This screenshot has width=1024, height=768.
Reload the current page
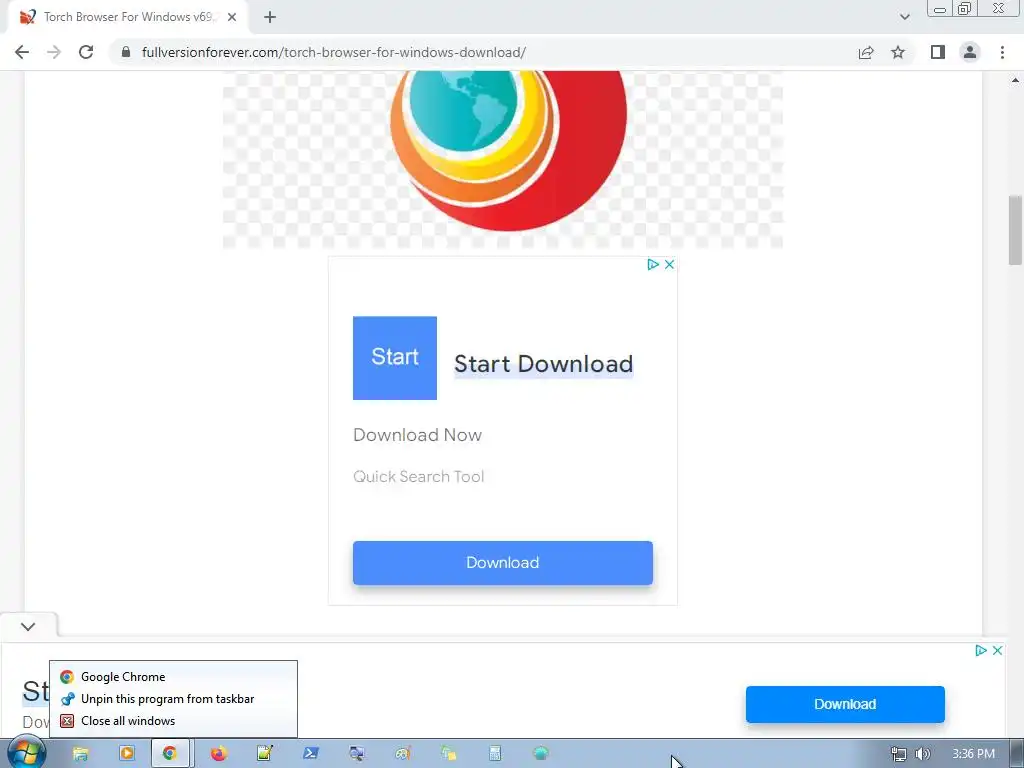(x=86, y=52)
